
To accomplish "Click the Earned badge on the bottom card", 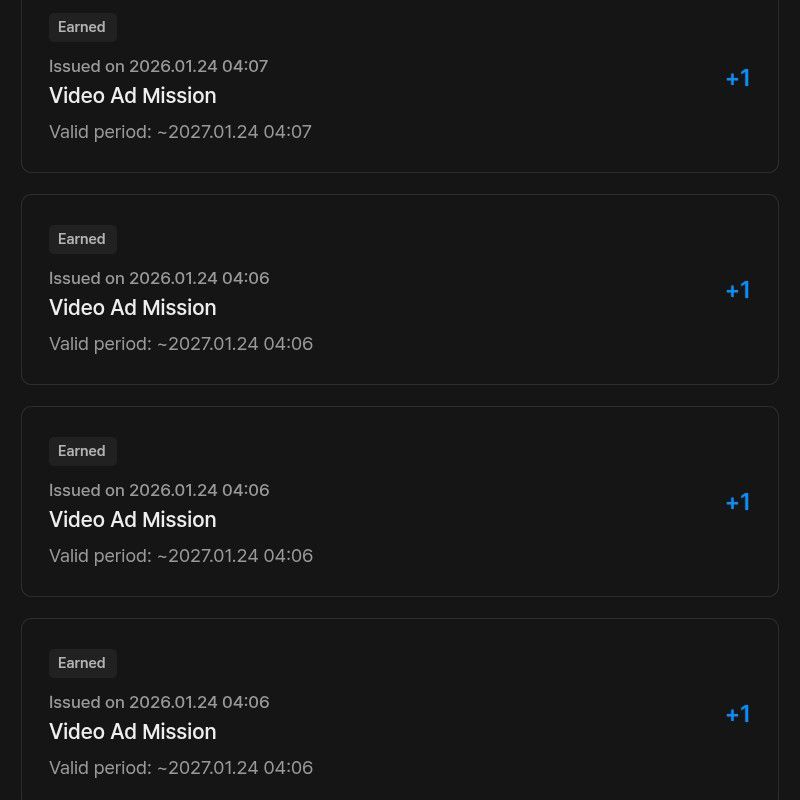I will click(x=82, y=664).
